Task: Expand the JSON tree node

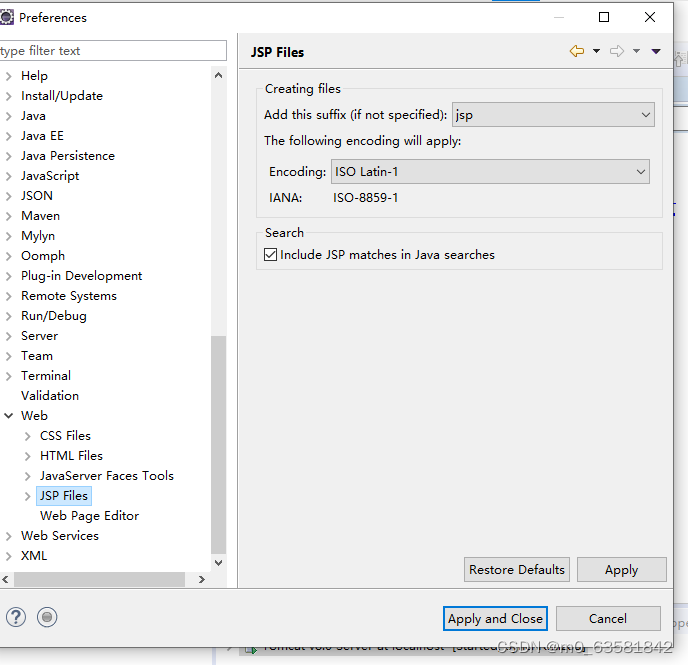Action: (8, 196)
